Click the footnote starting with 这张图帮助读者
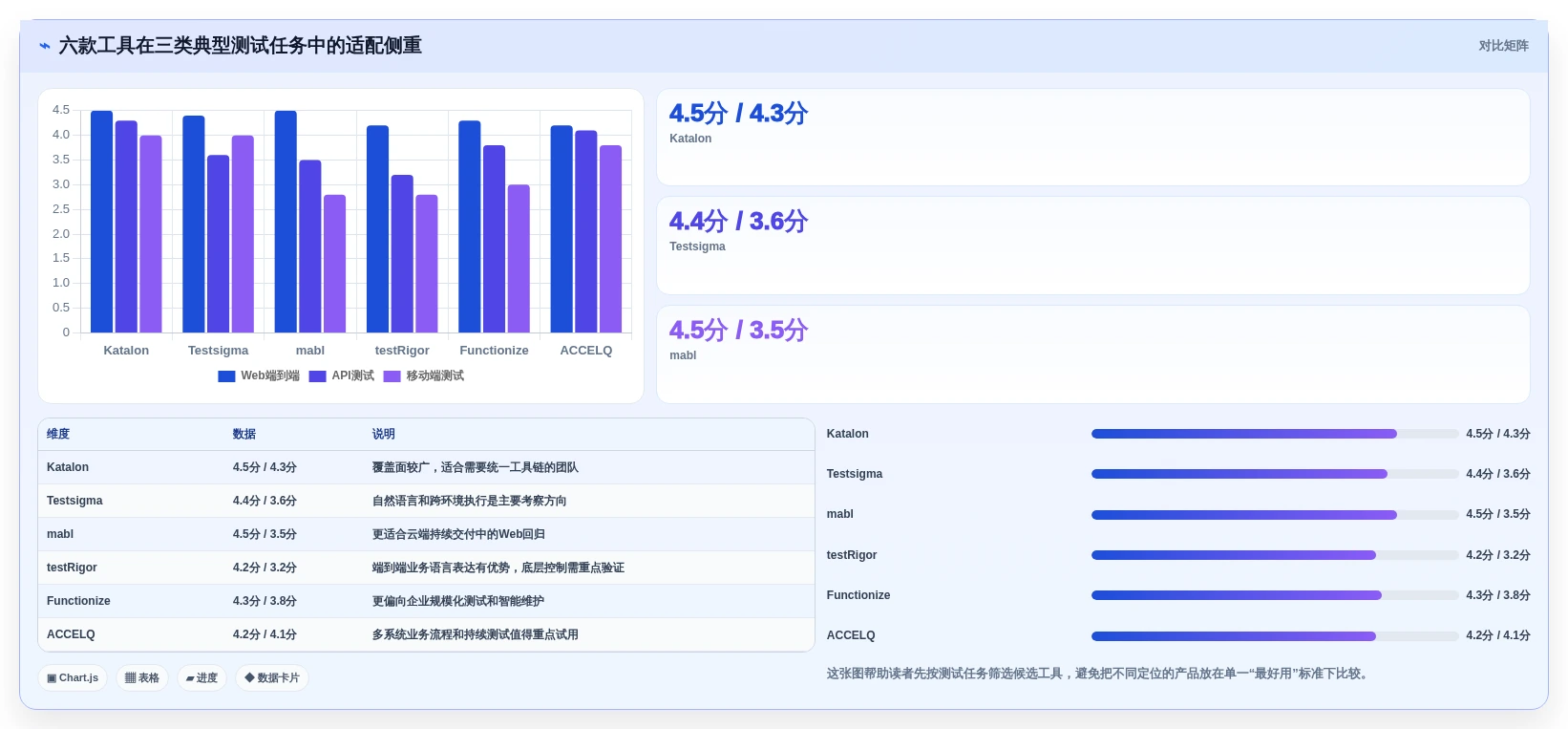1568x729 pixels. pyautogui.click(x=1100, y=674)
